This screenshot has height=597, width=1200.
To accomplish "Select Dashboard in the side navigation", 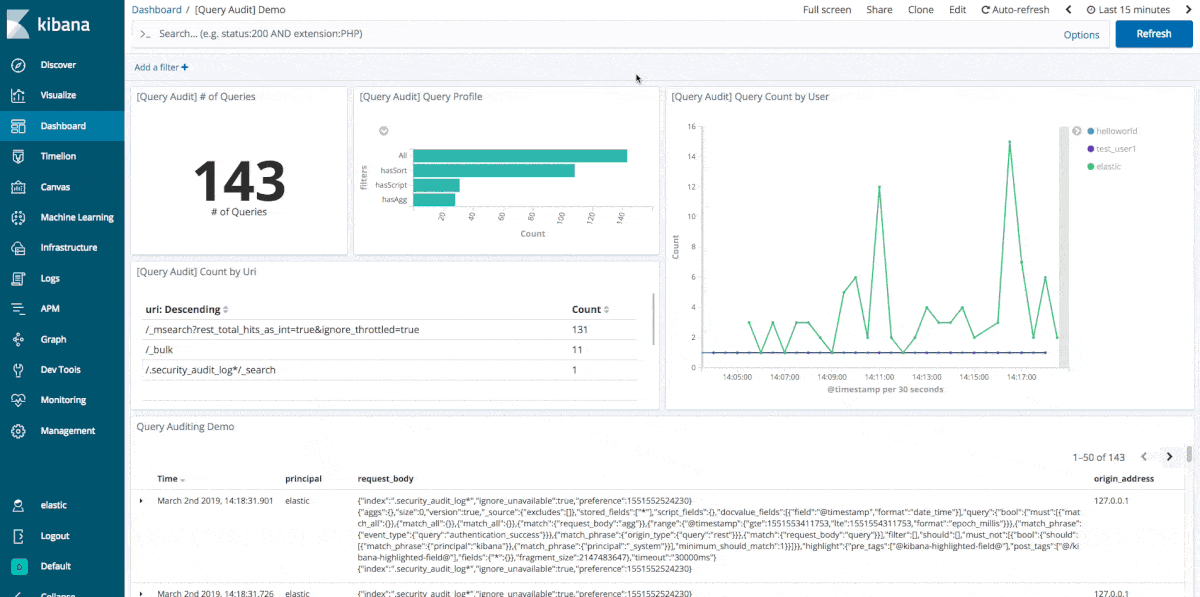I will [63, 126].
